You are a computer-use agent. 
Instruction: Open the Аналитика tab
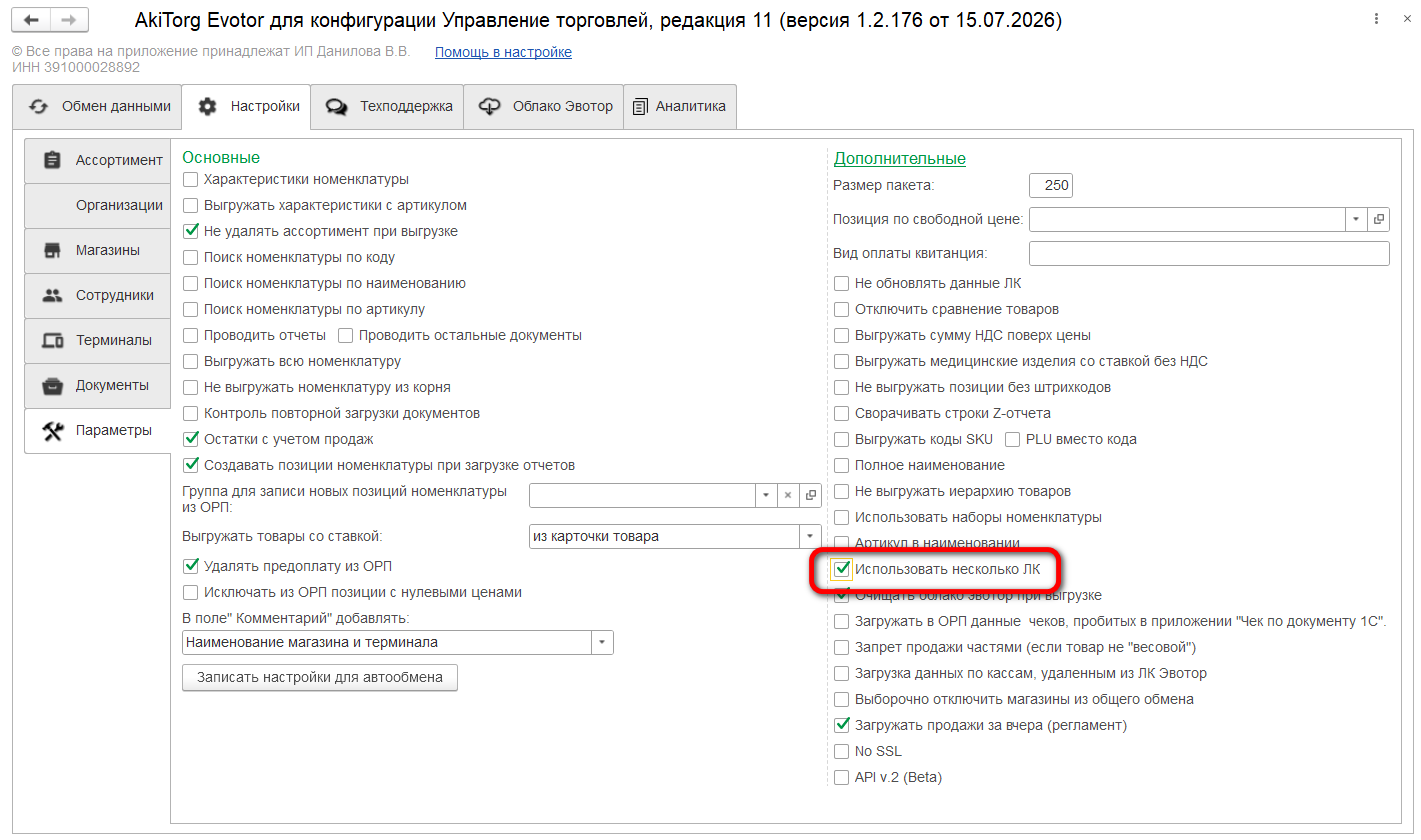click(x=680, y=106)
